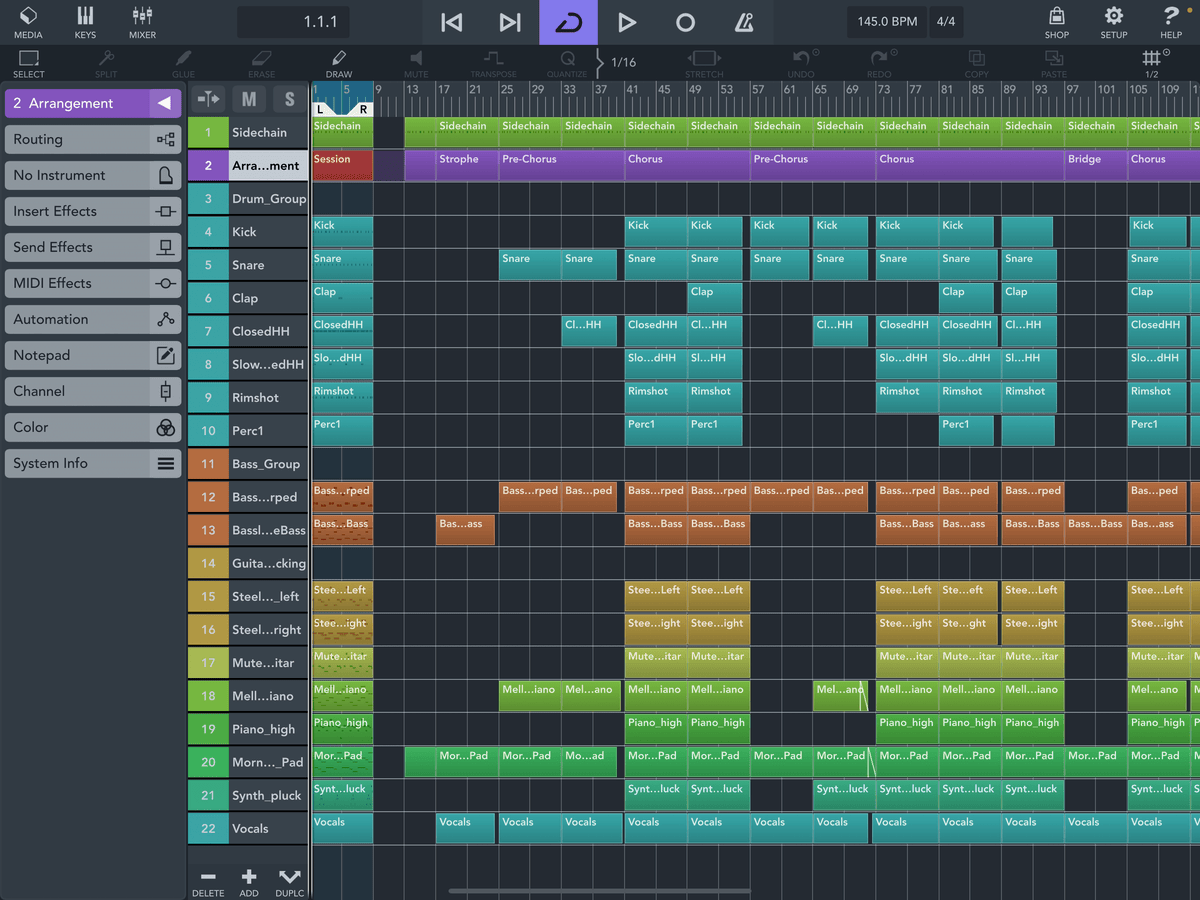Open the metronome settings icon
Viewport: 1200px width, 900px height.
click(744, 22)
